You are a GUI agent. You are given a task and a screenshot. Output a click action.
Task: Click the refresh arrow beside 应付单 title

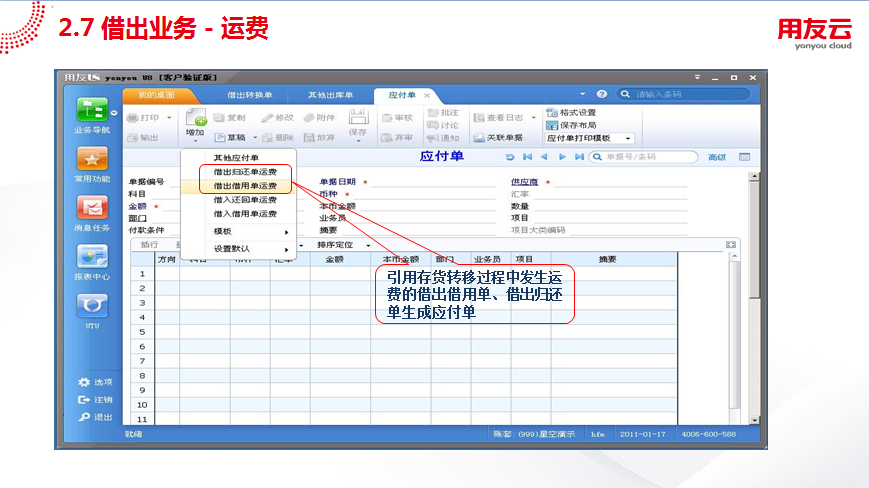(510, 157)
